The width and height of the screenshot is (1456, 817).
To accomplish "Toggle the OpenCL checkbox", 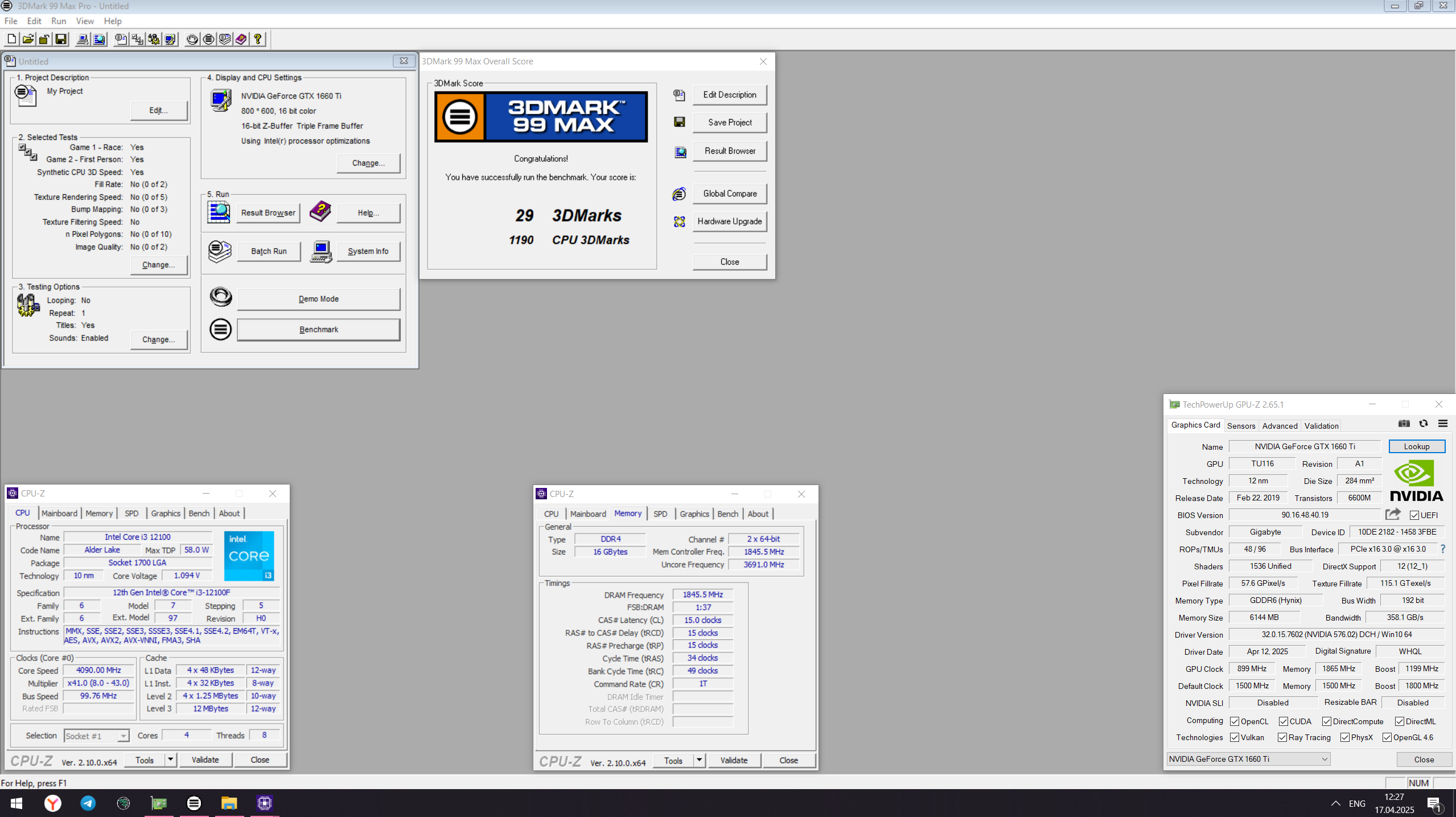I will click(1235, 721).
